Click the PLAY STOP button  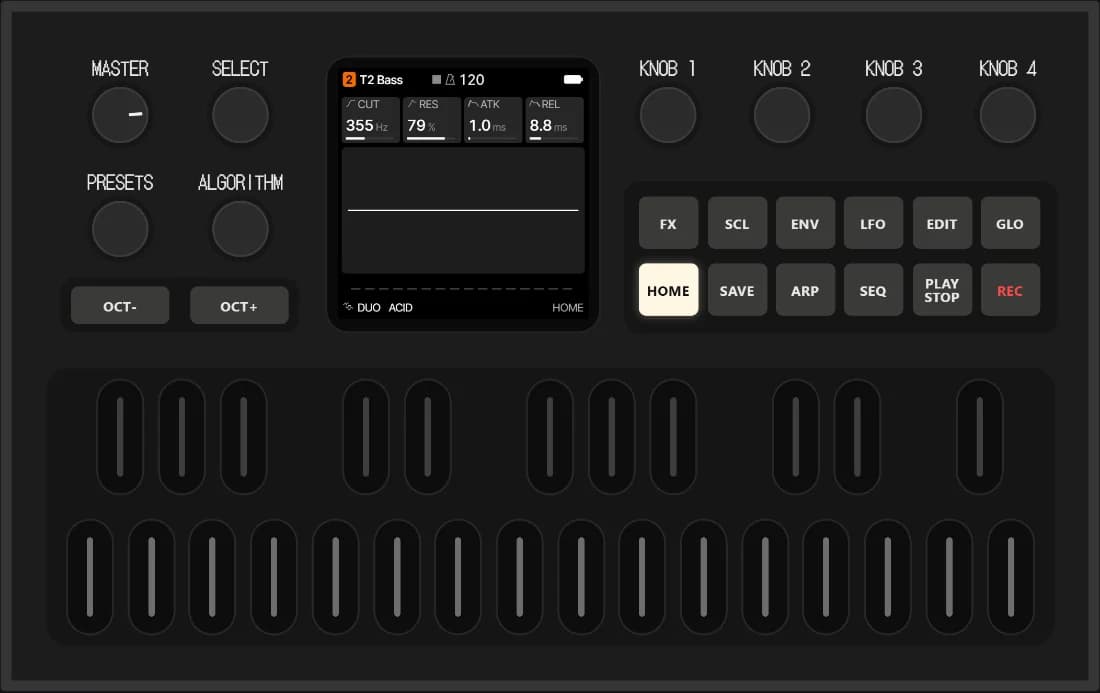pyautogui.click(x=941, y=290)
